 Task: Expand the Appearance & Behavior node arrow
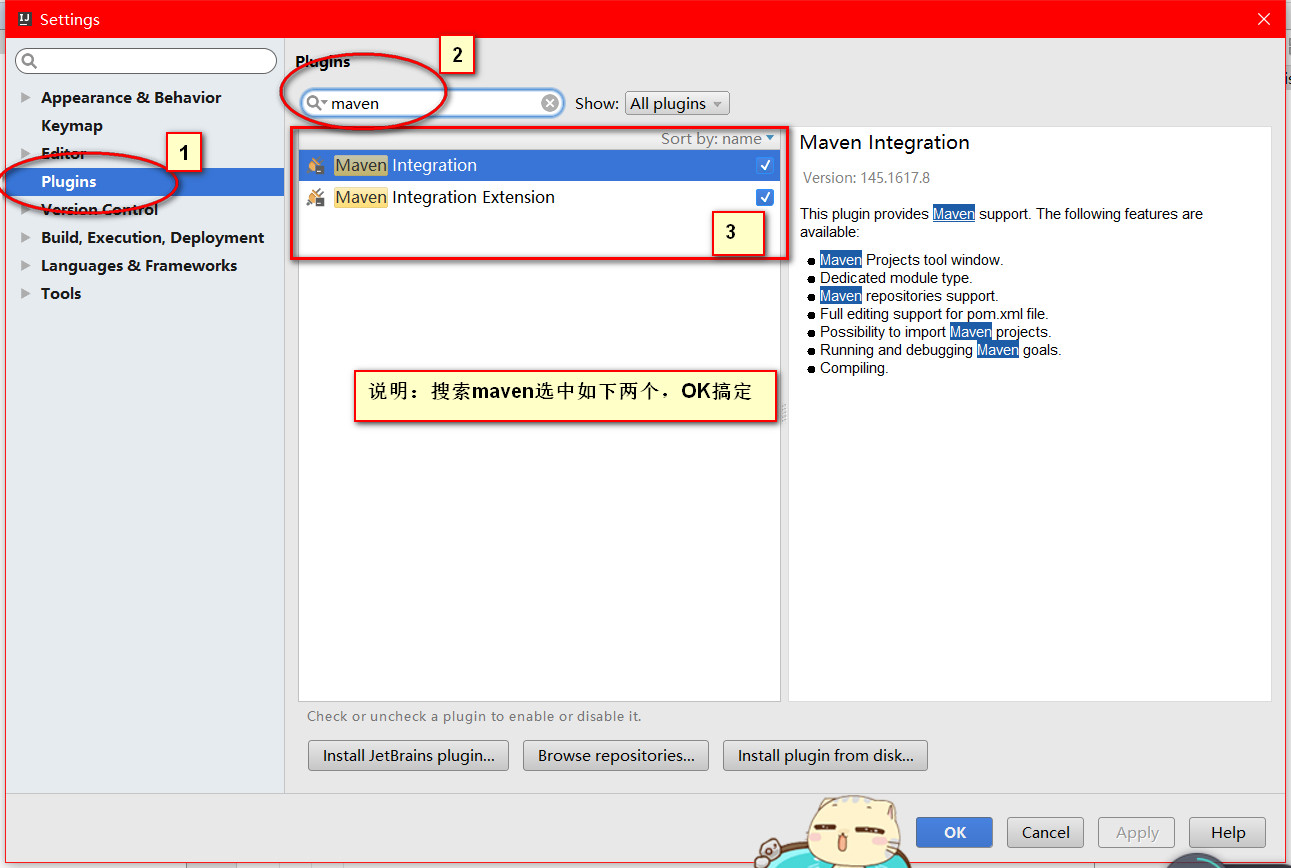26,98
